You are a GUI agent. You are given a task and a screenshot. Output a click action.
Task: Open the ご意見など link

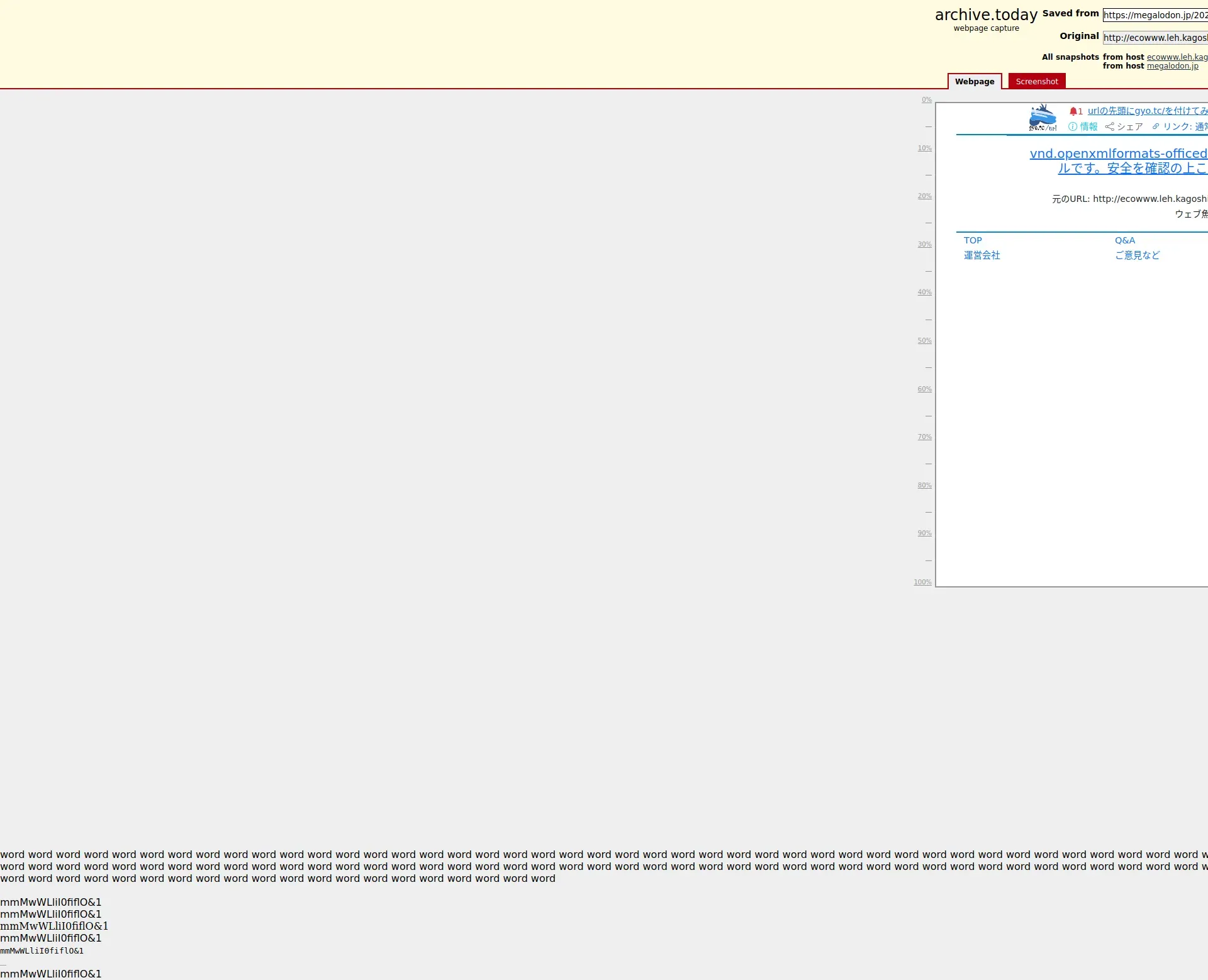[x=1137, y=255]
